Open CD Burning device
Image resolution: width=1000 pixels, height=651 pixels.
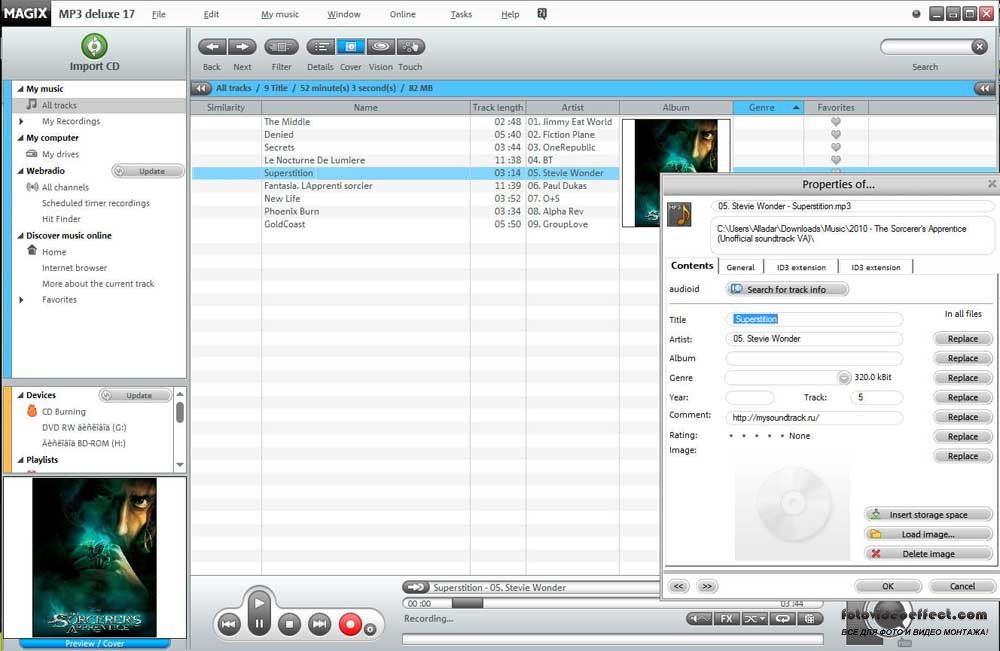(63, 412)
